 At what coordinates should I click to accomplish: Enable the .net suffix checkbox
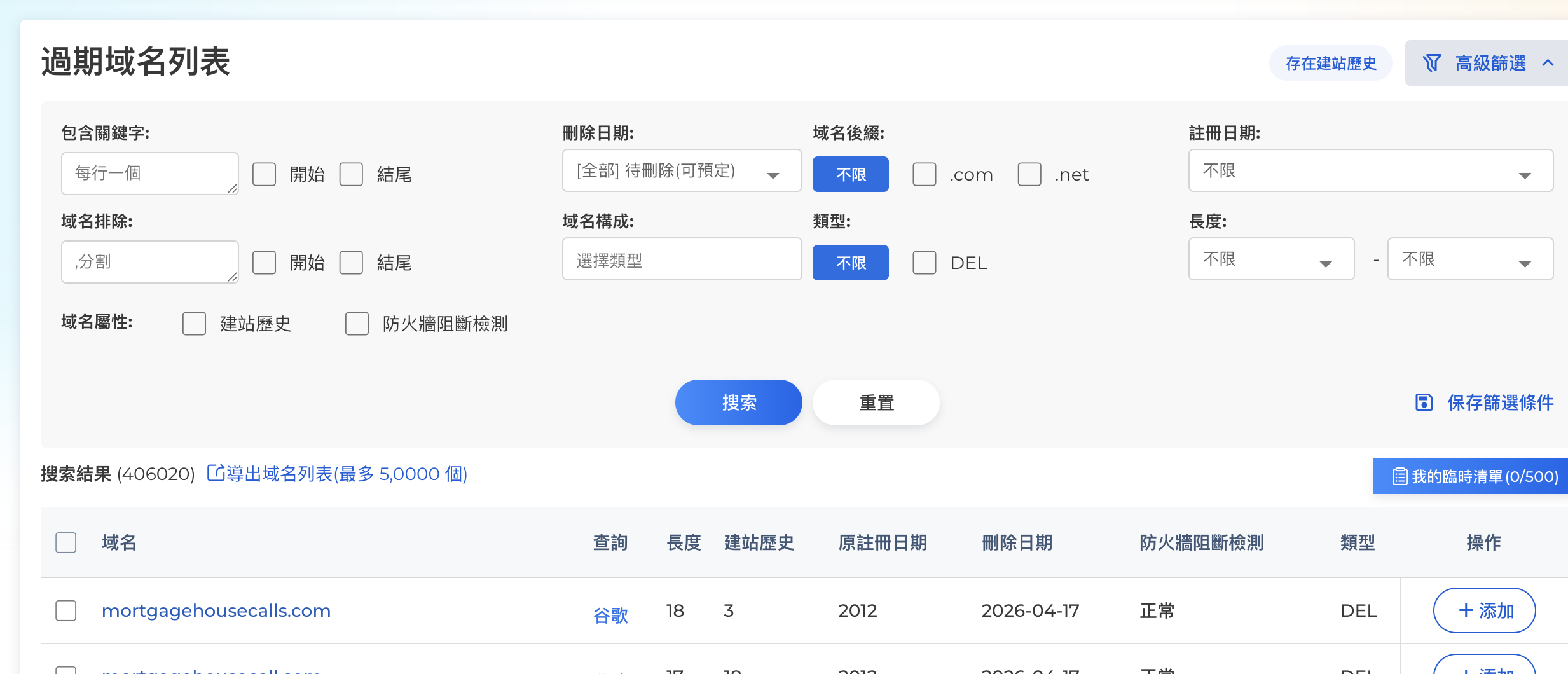pos(1029,174)
